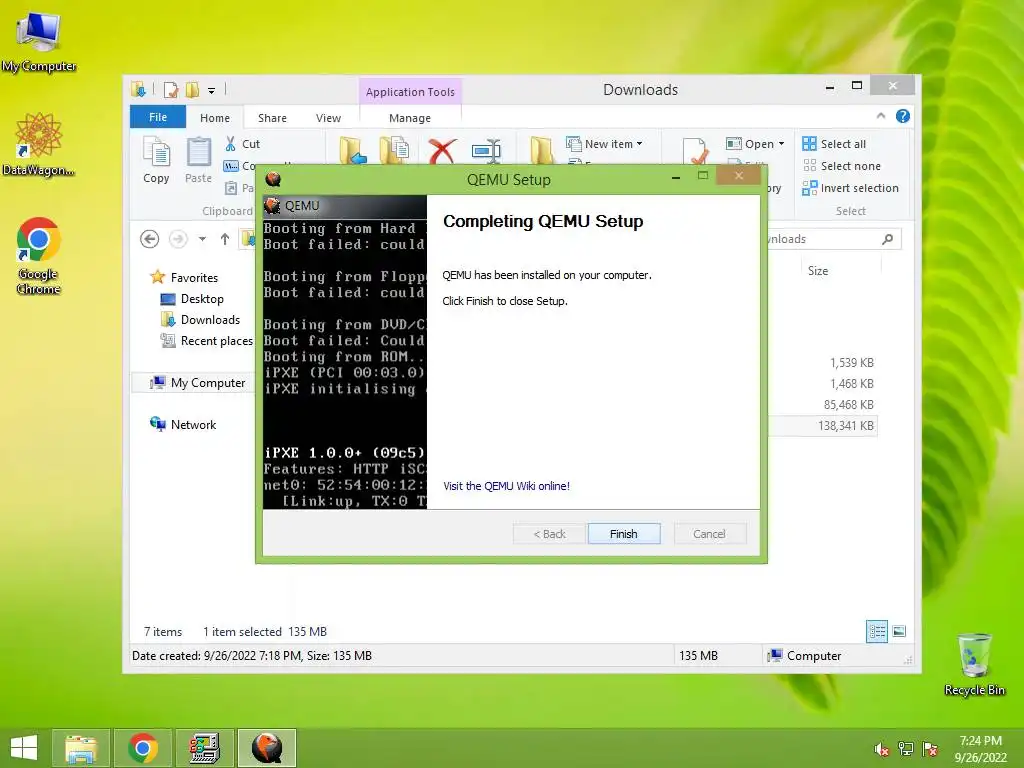Click the Copy to folder icon
1024x768 pixels.
(x=394, y=151)
